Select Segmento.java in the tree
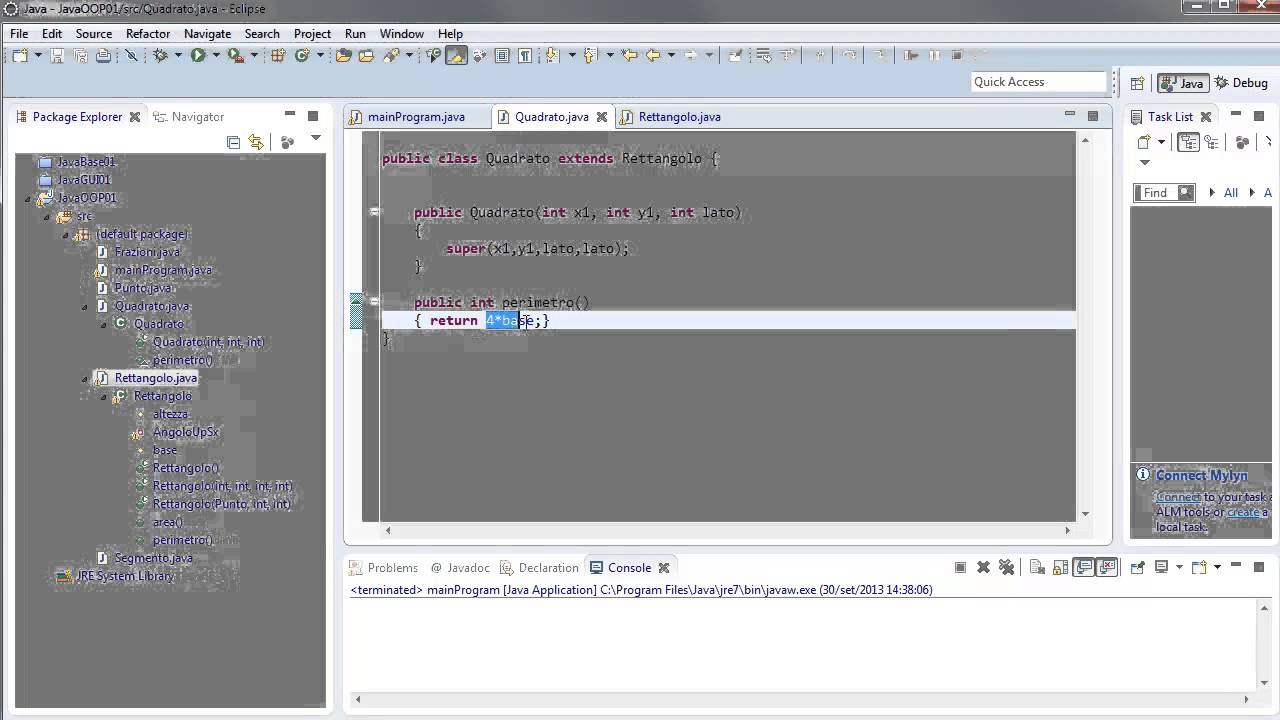The height and width of the screenshot is (720, 1280). click(153, 558)
